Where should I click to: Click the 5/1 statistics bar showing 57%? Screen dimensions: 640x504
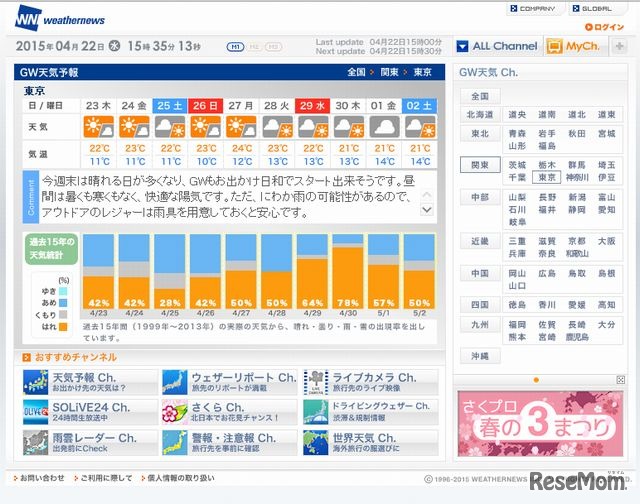384,271
